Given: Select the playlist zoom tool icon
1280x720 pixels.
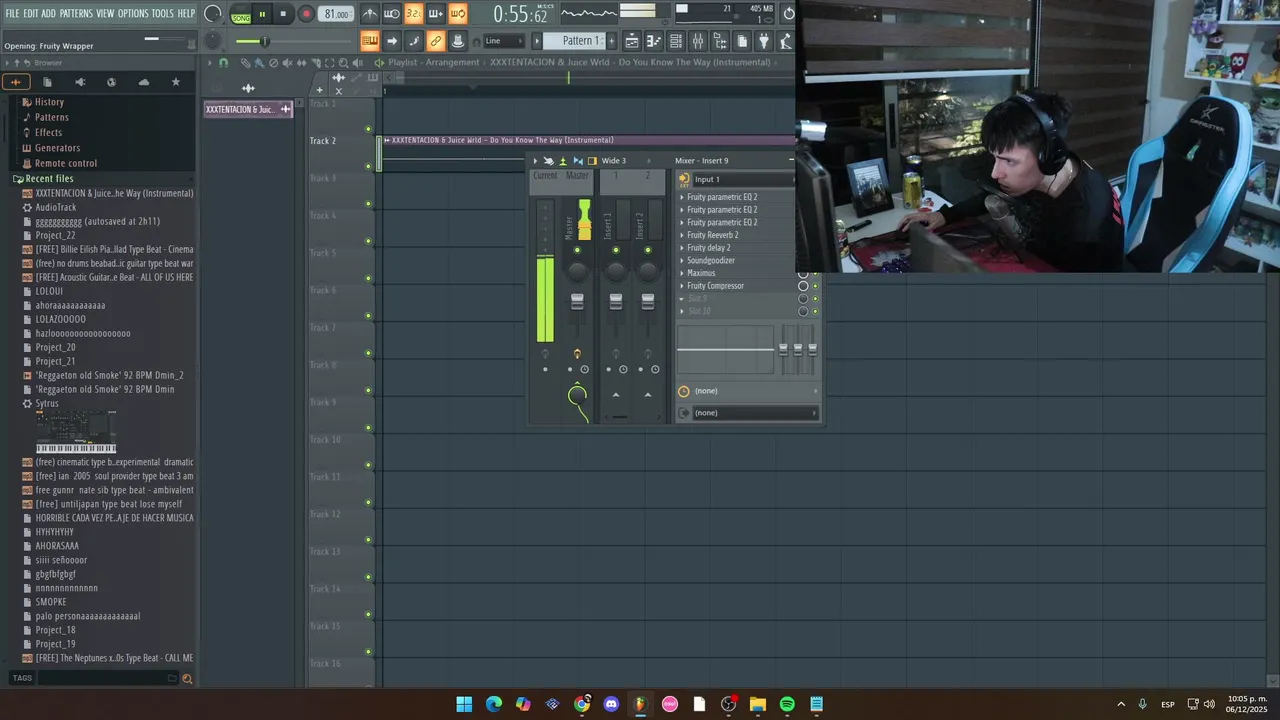Looking at the screenshot, I should point(344,63).
